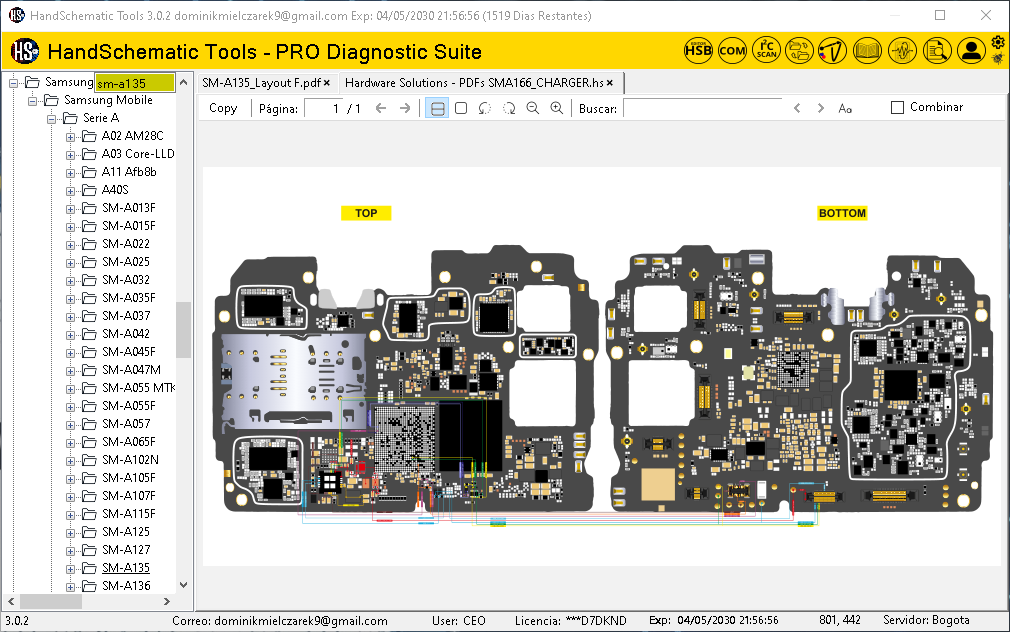Select SM-A115F tree item
This screenshot has height=632, width=1010.
128,514
